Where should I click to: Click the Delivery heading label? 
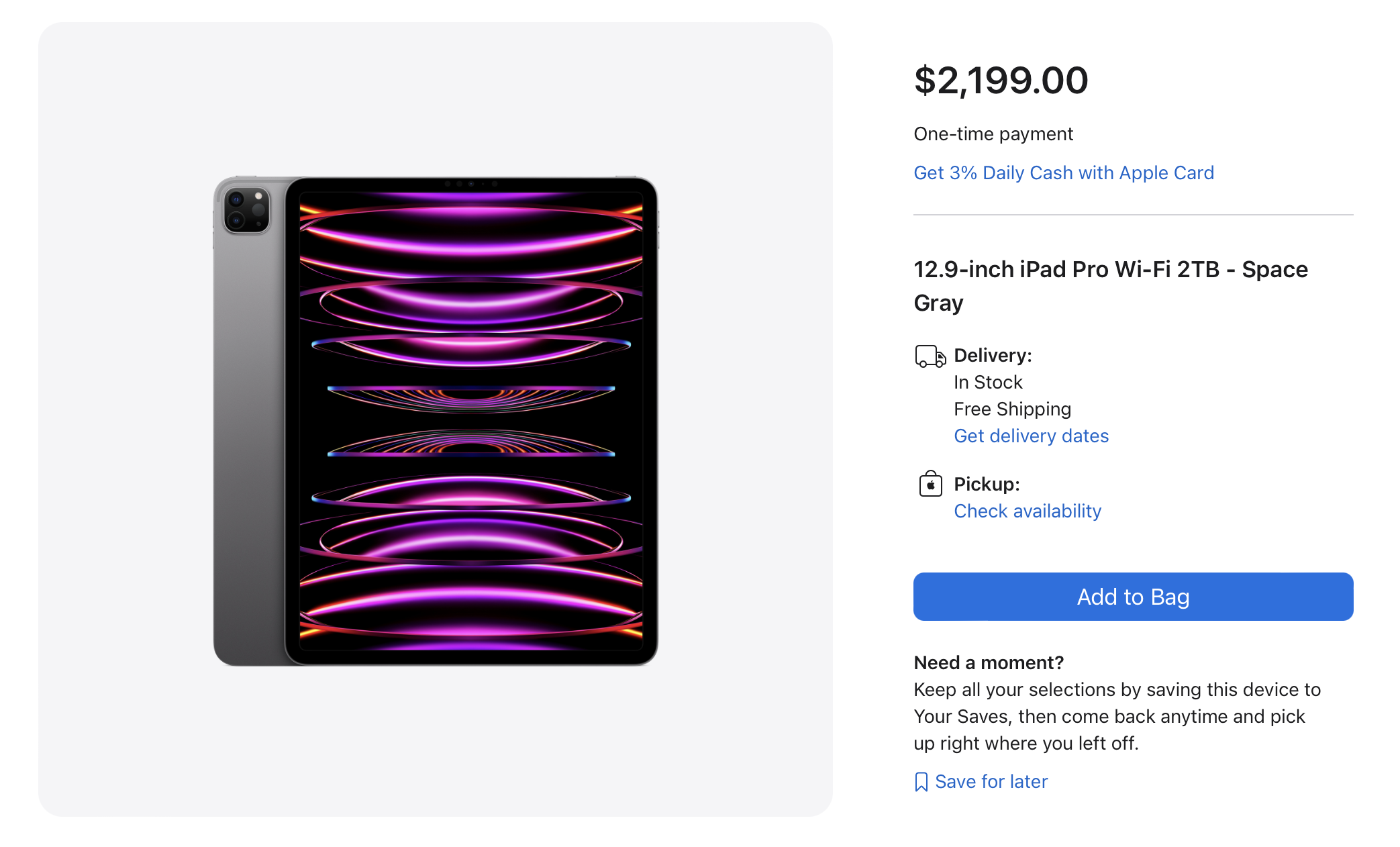(x=992, y=355)
